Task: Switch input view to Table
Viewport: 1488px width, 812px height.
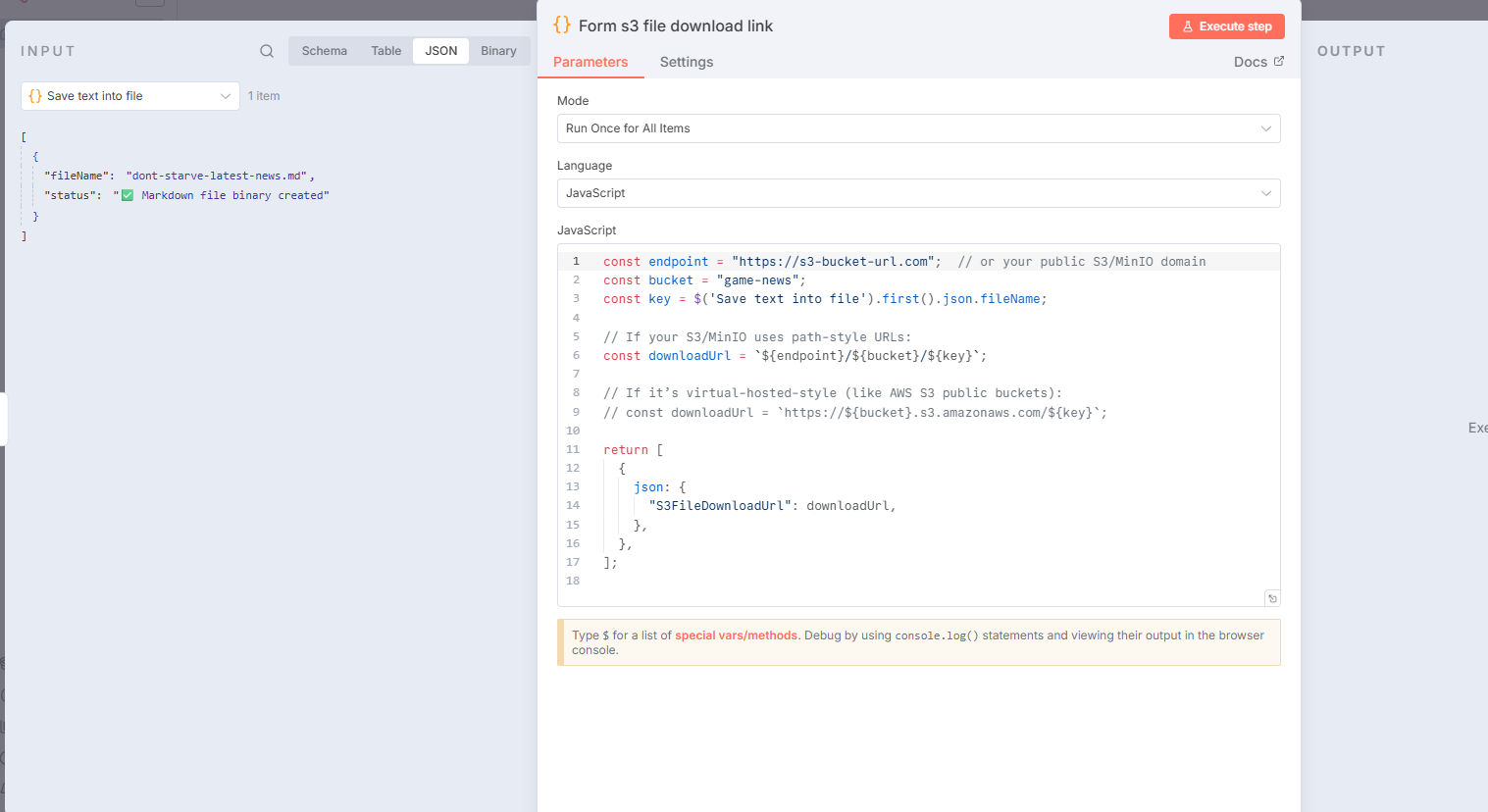Action: 385,50
